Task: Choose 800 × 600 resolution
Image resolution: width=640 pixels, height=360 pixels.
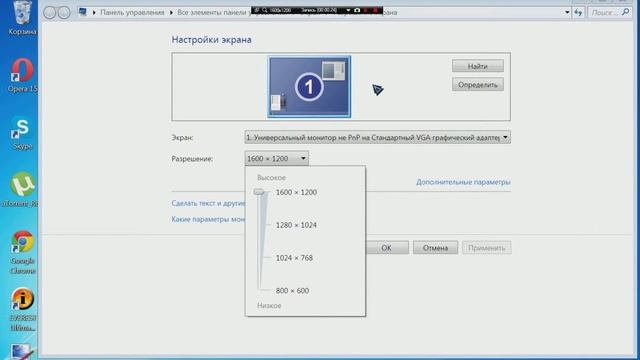Action: pos(292,291)
